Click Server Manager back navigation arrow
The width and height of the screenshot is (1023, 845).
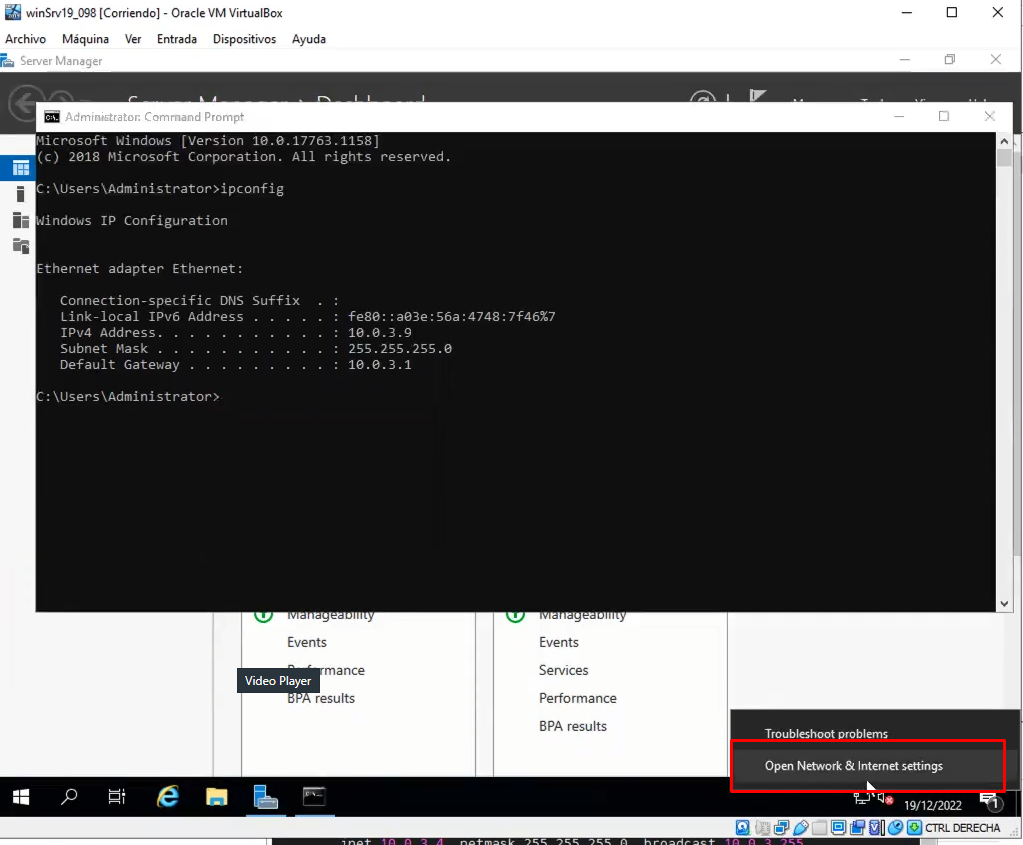[25, 103]
